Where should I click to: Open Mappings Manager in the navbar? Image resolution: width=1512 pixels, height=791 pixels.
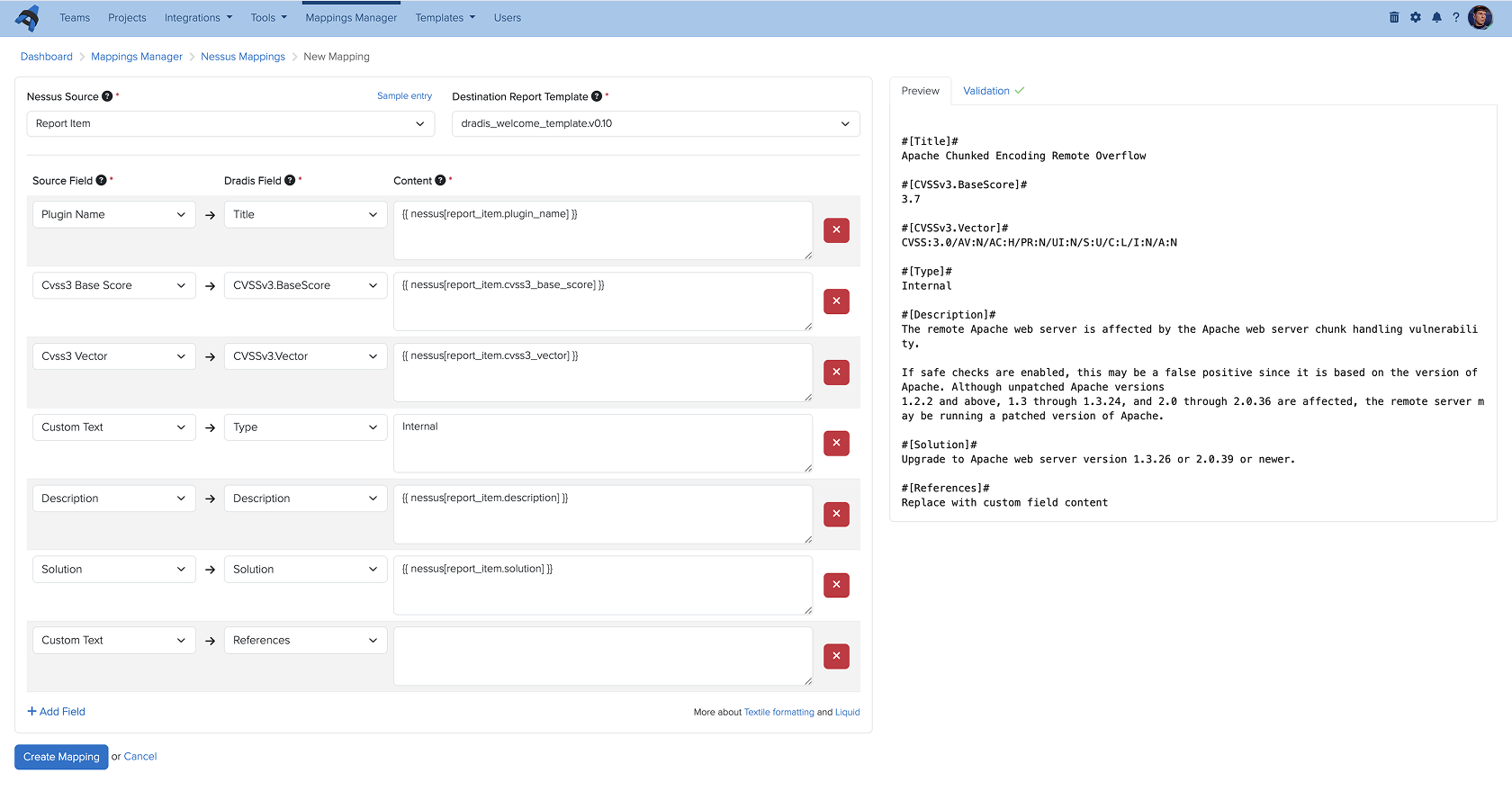[x=351, y=18]
